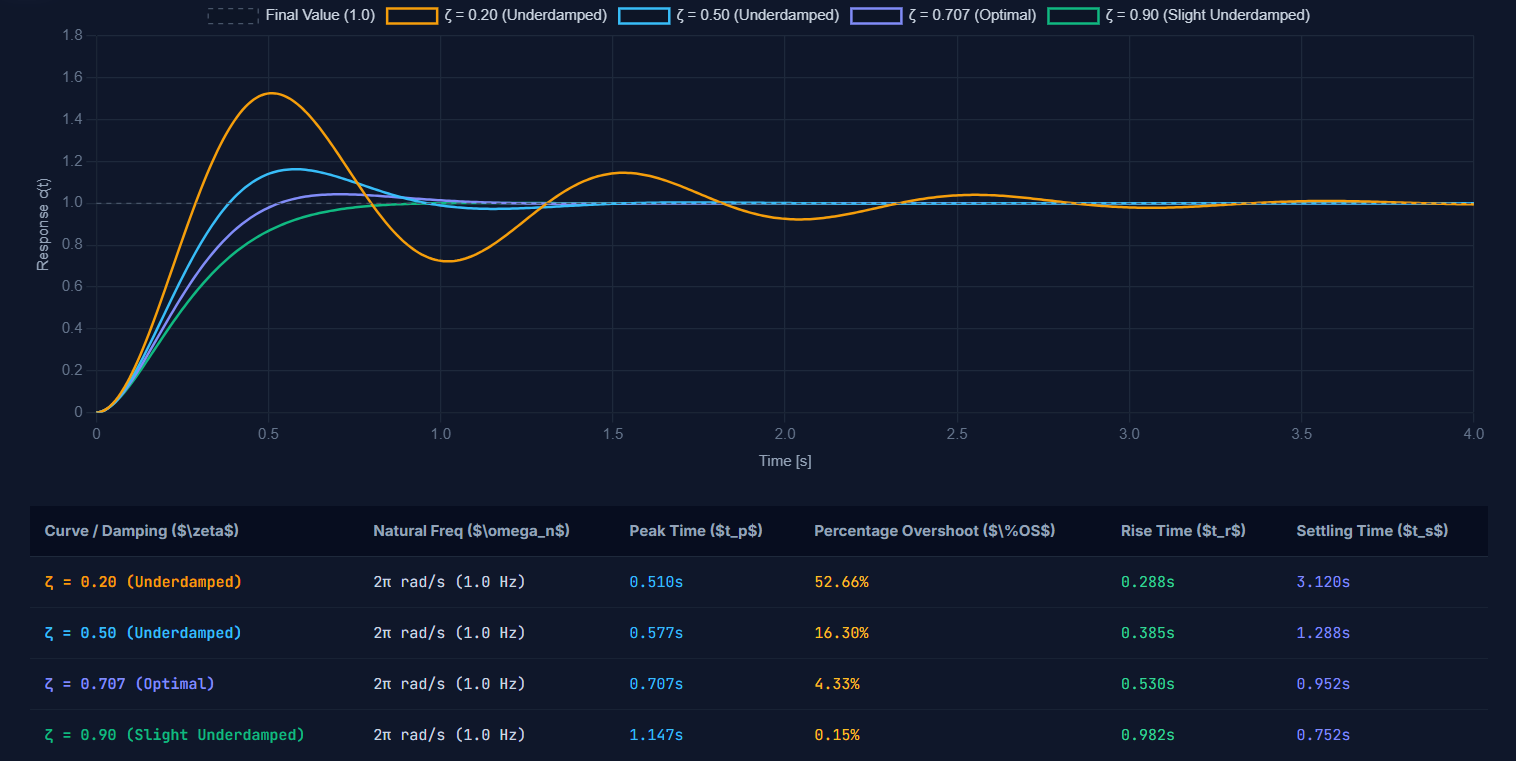Screen dimensions: 1516x761
Task: Click the orange ζ = 0.20 legend color box
Action: (412, 15)
